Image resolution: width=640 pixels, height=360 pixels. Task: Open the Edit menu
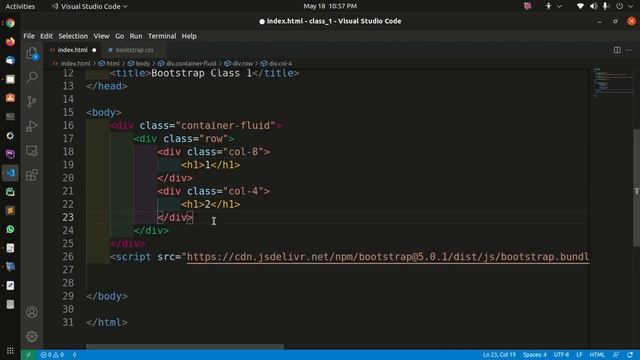tap(46, 36)
